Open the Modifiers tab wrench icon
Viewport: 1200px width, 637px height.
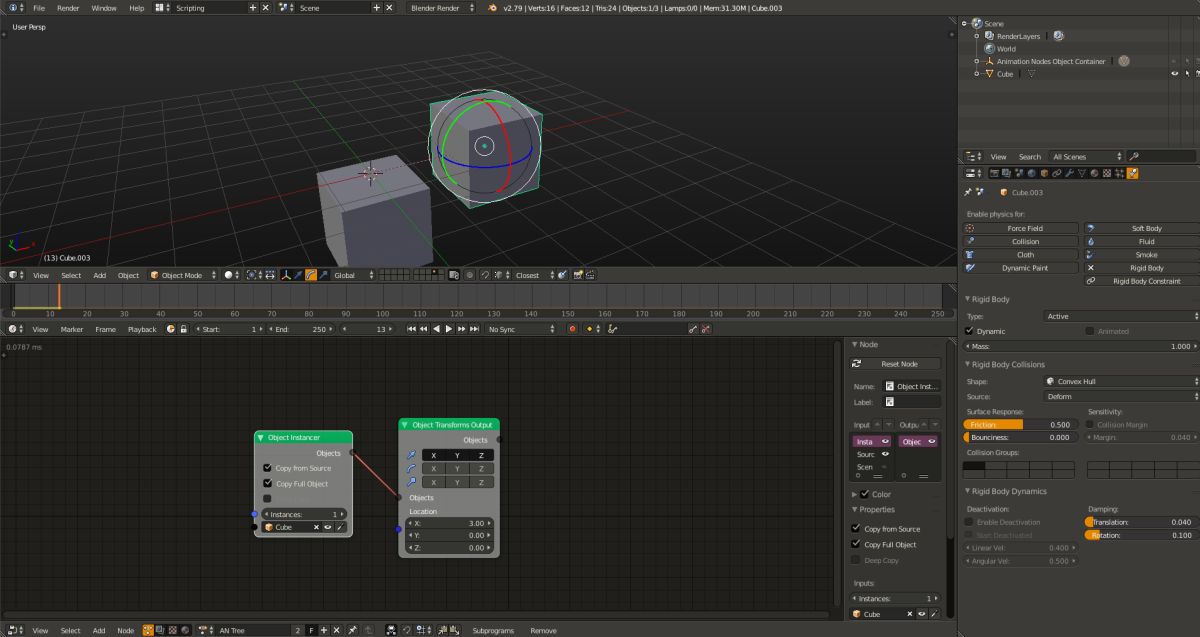pos(1069,173)
